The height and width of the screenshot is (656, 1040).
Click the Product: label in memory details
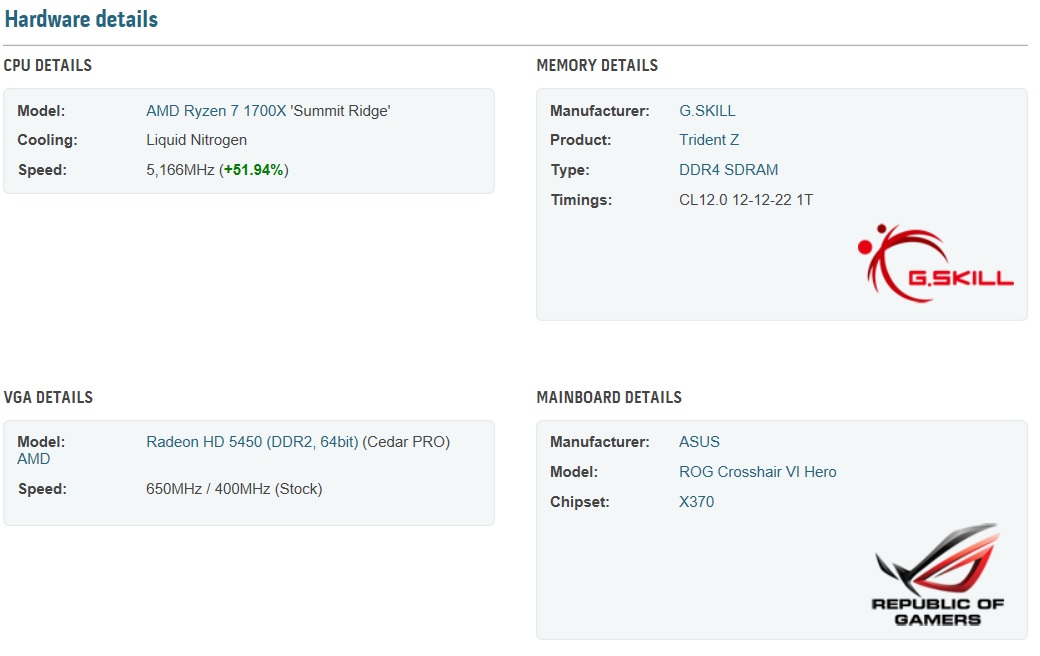pyautogui.click(x=580, y=140)
